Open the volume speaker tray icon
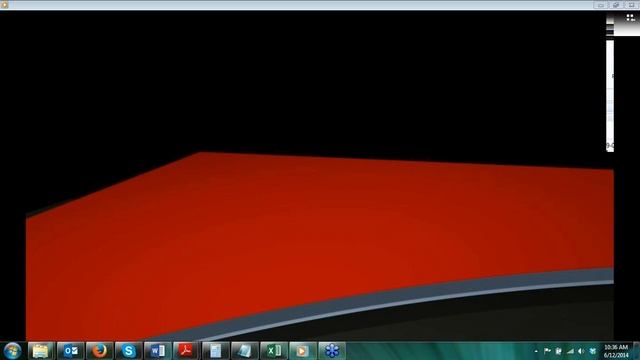This screenshot has width=640, height=360. click(x=581, y=351)
